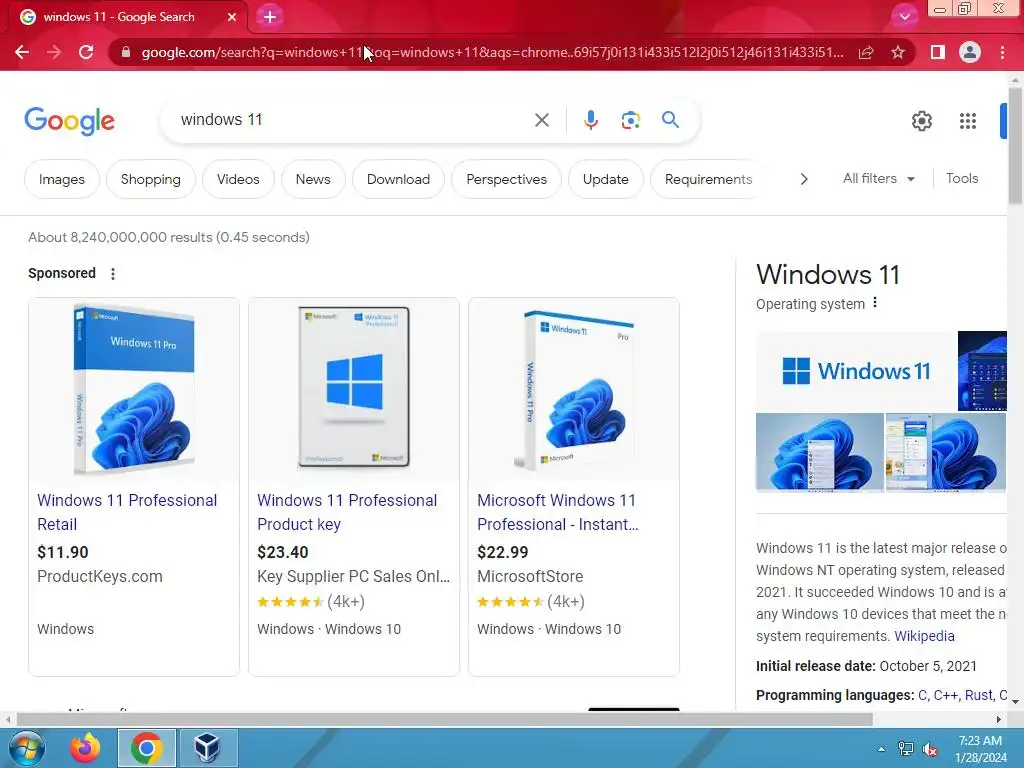This screenshot has height=768, width=1024.
Task: Click the browser forward arrow
Action: point(54,52)
